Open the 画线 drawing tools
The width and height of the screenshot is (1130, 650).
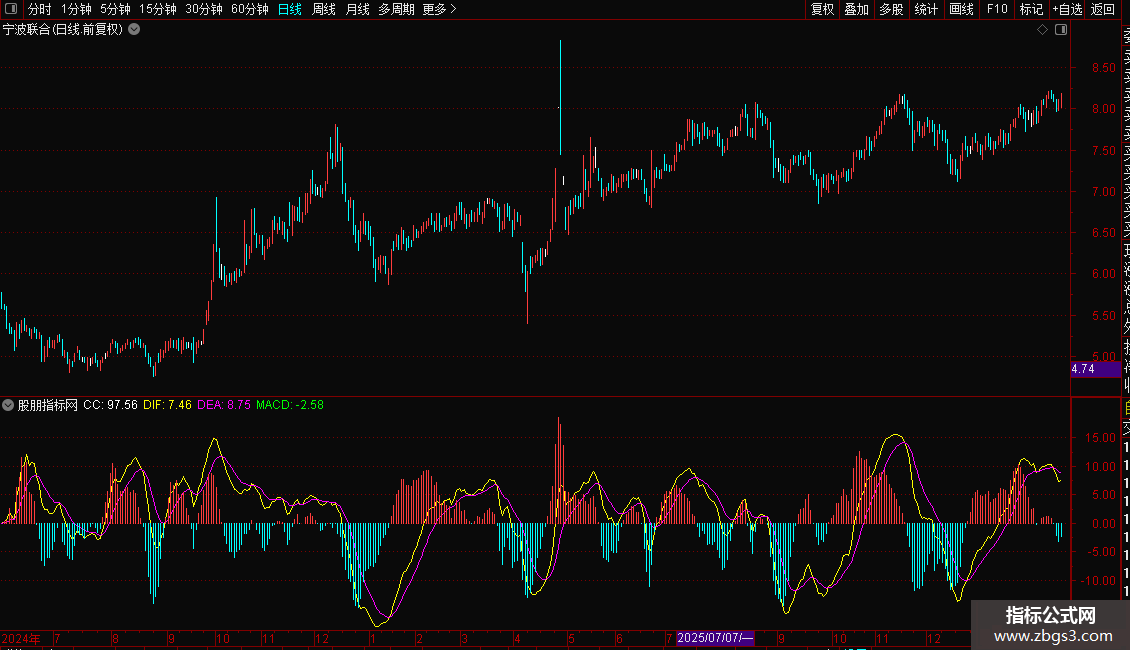click(961, 9)
